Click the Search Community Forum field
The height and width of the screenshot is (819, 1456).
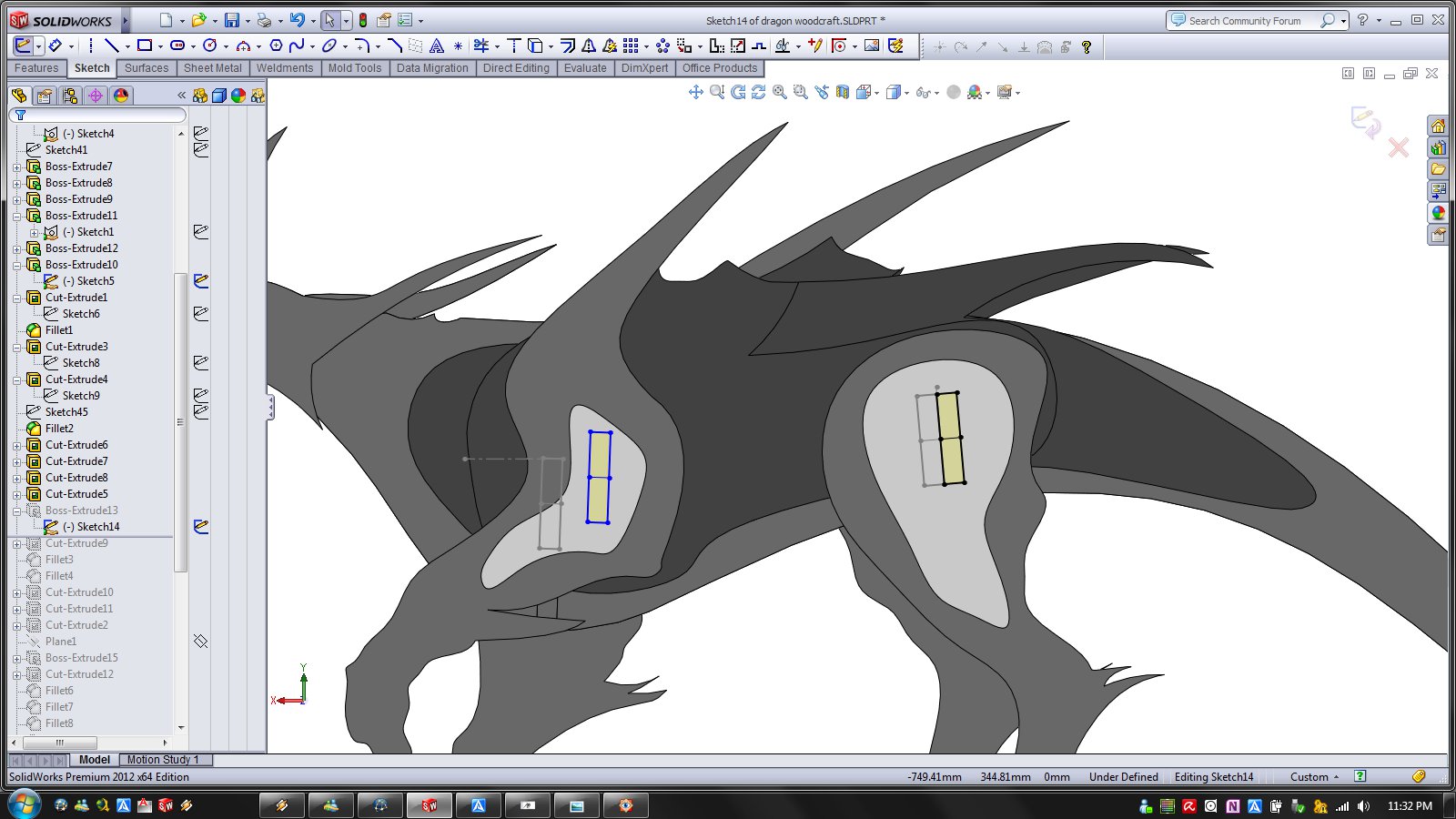click(1245, 20)
